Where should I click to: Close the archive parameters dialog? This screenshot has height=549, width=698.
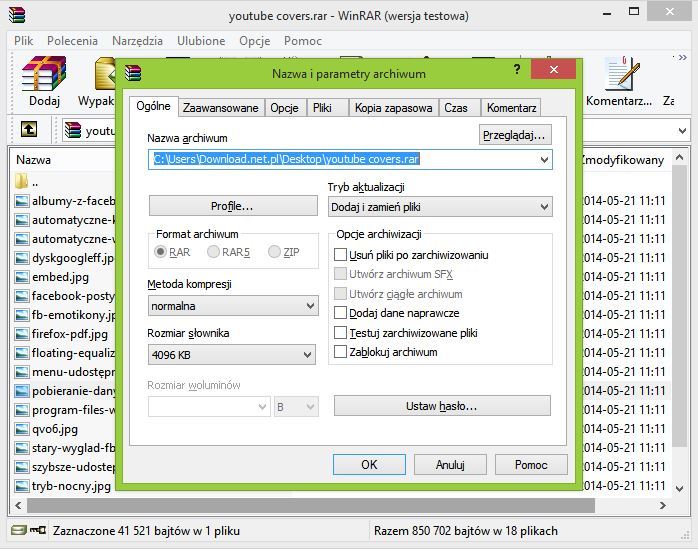click(553, 69)
